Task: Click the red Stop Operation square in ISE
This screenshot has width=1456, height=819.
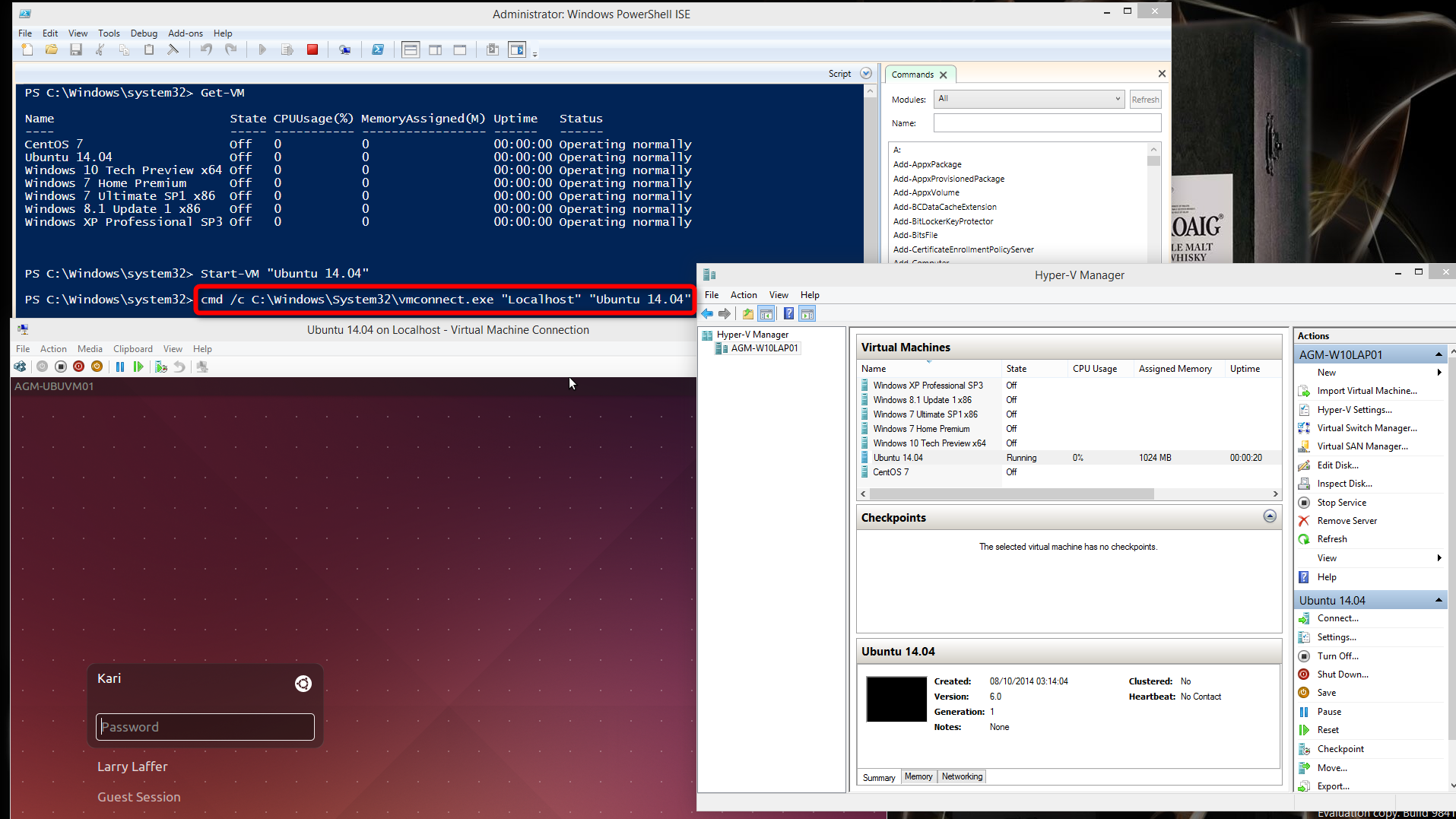Action: click(x=312, y=50)
